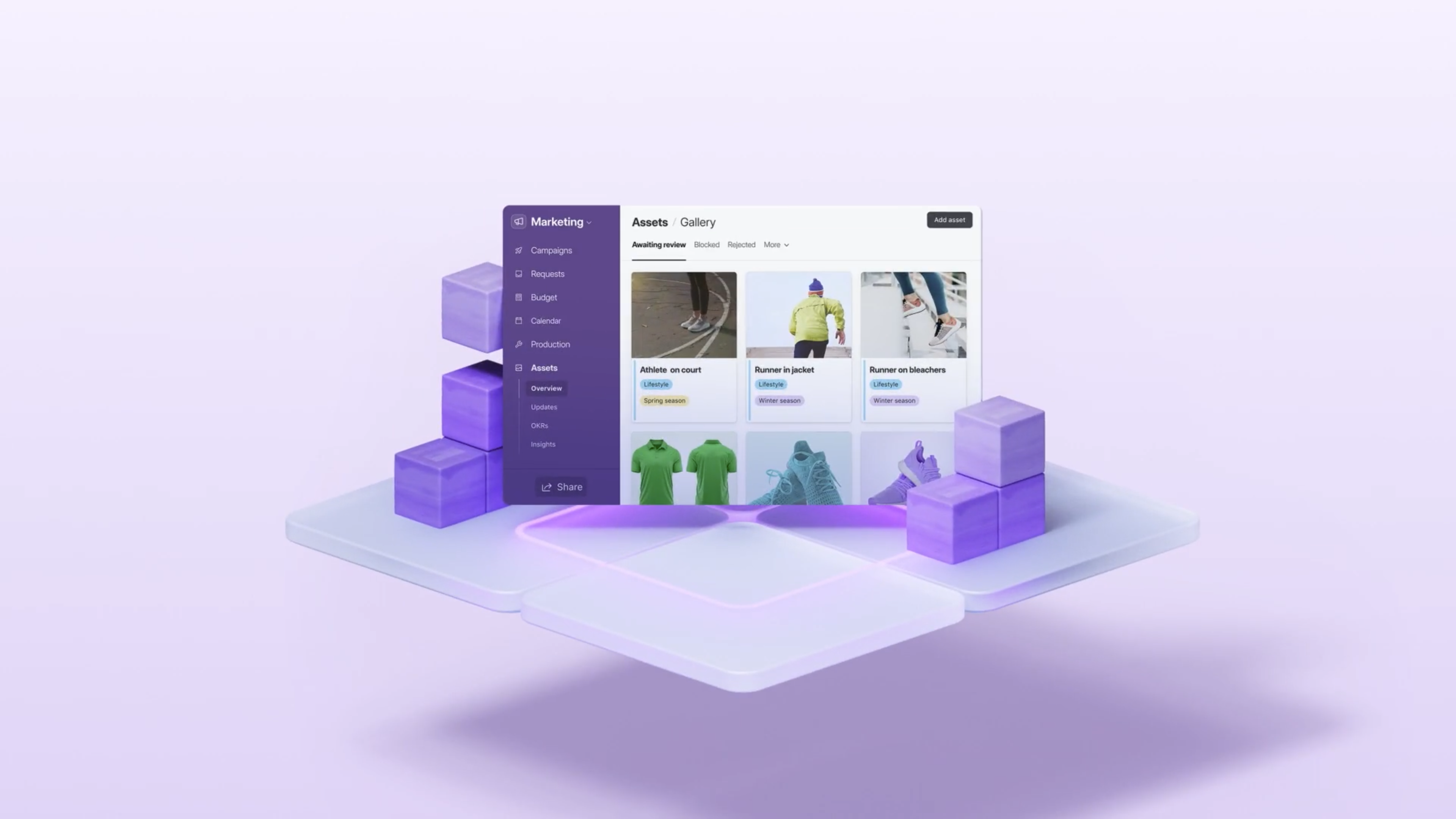
Task: Expand the Assets tree item
Action: (x=544, y=367)
